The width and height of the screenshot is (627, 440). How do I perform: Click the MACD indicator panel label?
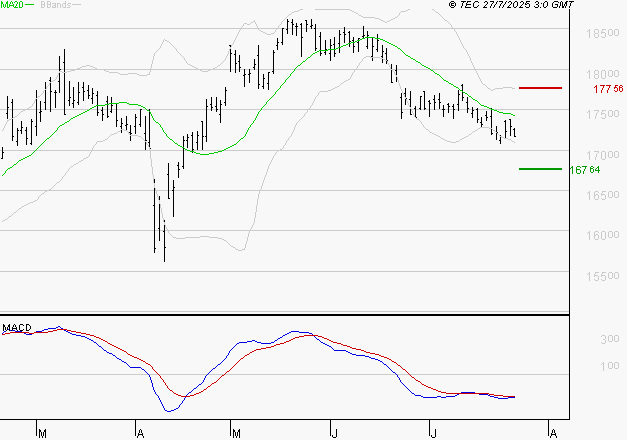[x=15, y=328]
